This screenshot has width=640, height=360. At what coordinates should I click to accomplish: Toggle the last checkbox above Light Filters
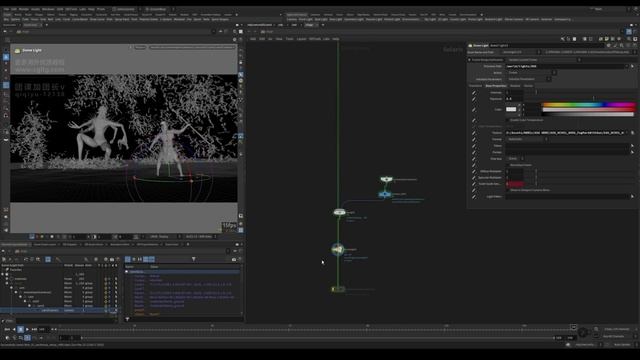pos(508,190)
